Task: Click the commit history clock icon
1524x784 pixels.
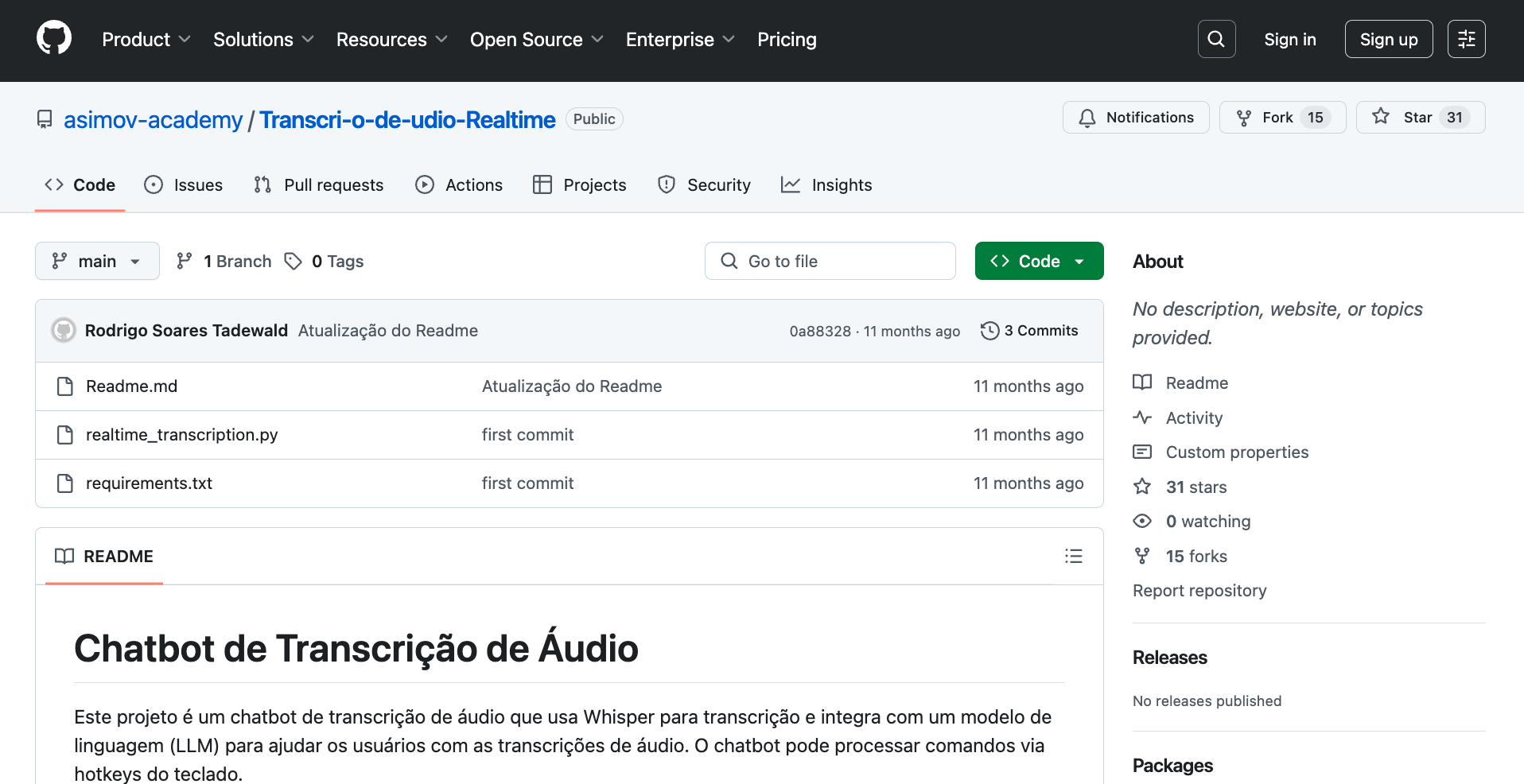Action: (989, 331)
